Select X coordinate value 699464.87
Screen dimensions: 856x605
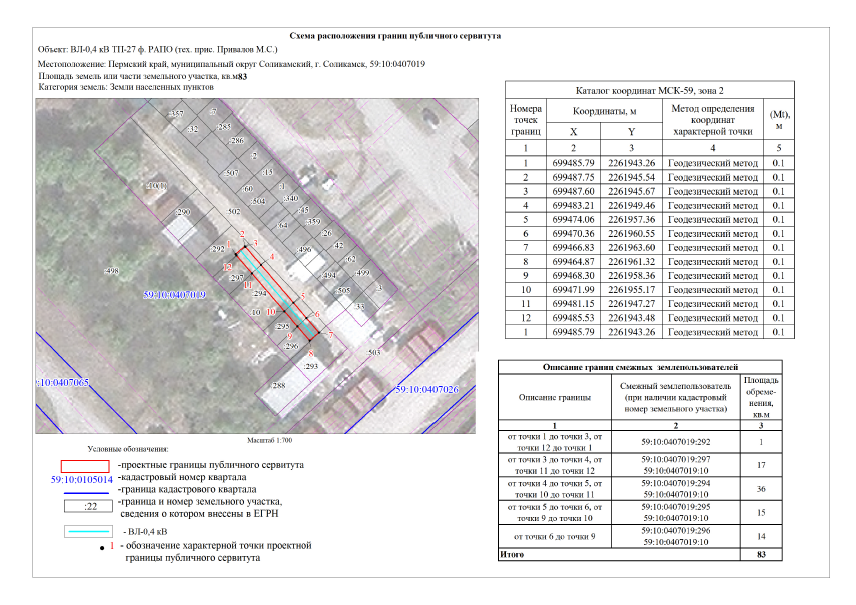coord(573,262)
